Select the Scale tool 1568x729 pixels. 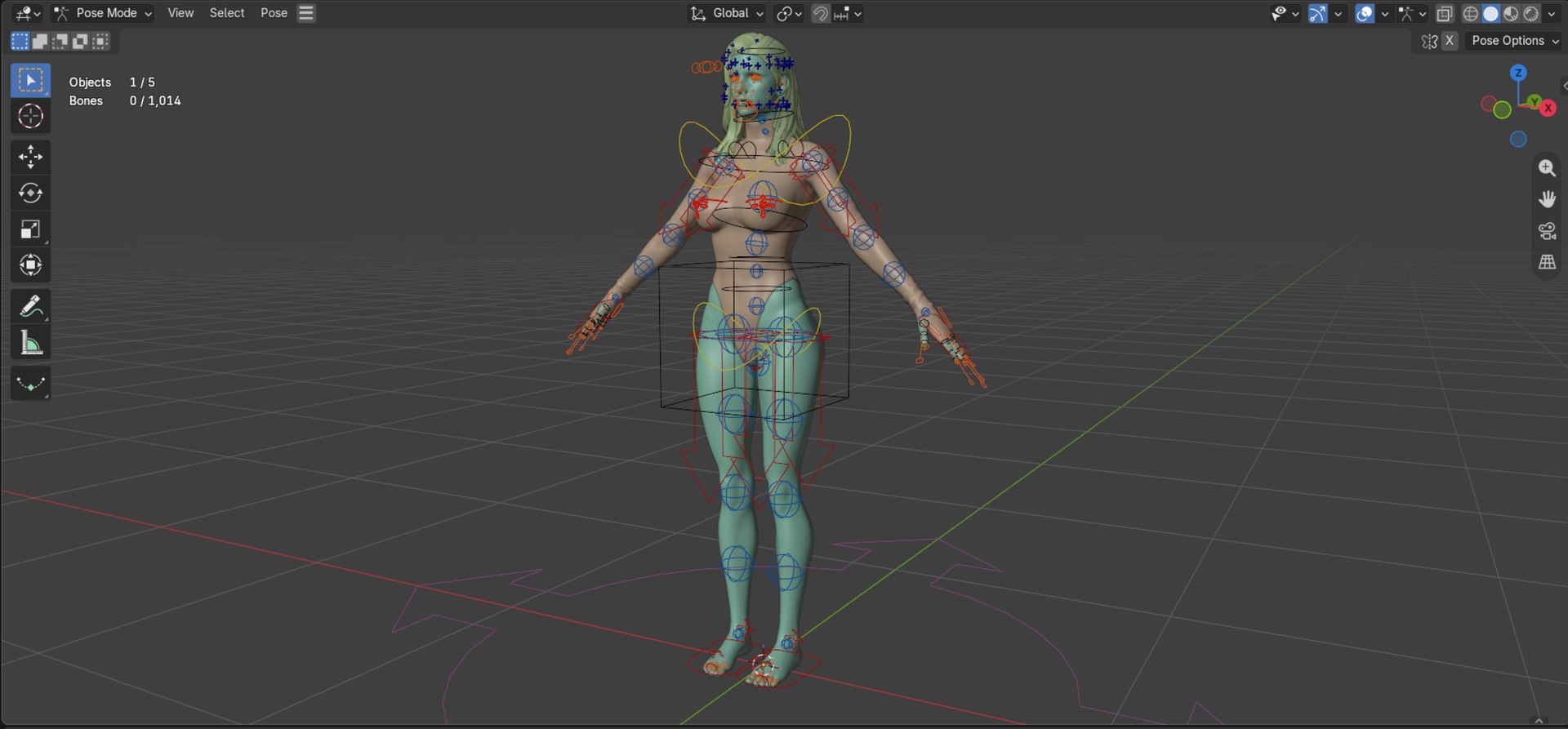[x=30, y=229]
